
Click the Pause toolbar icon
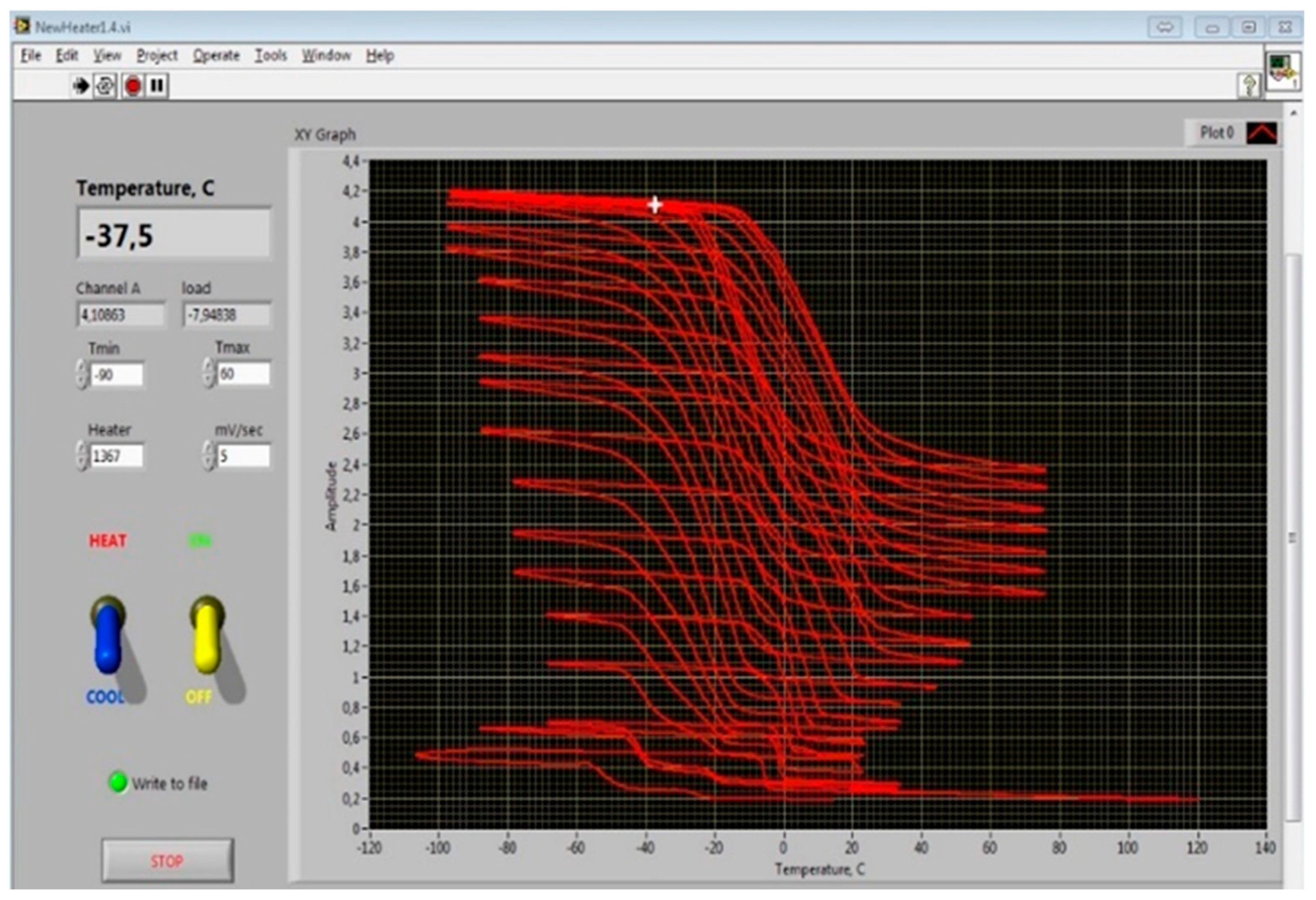[x=157, y=86]
